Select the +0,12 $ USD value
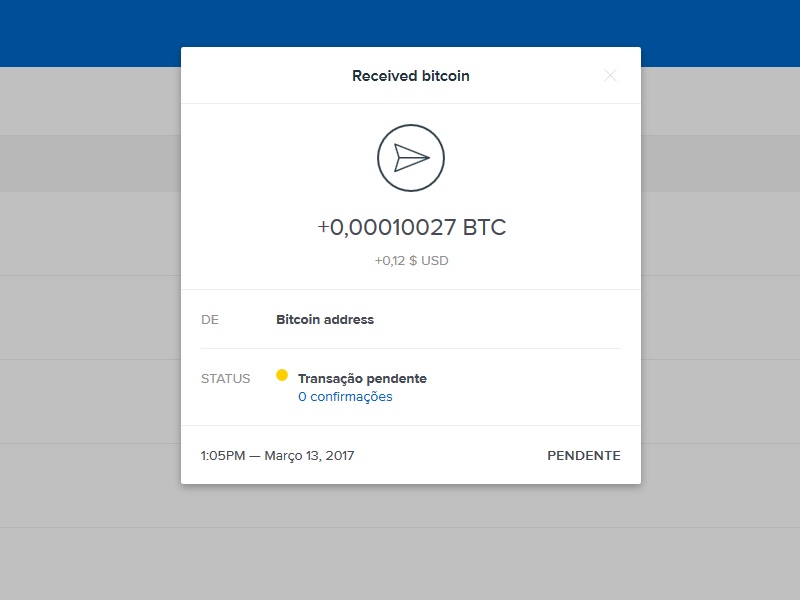 tap(411, 261)
